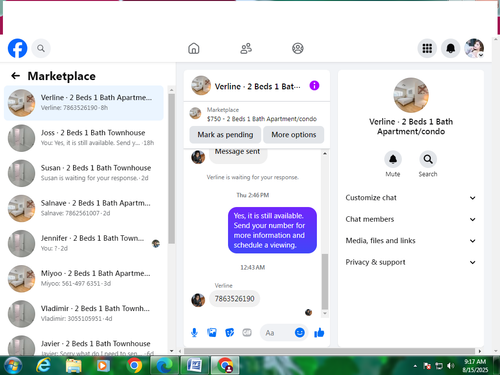This screenshot has width=500, height=375.
Task: Open the Facebook logo home link
Action: point(17,48)
